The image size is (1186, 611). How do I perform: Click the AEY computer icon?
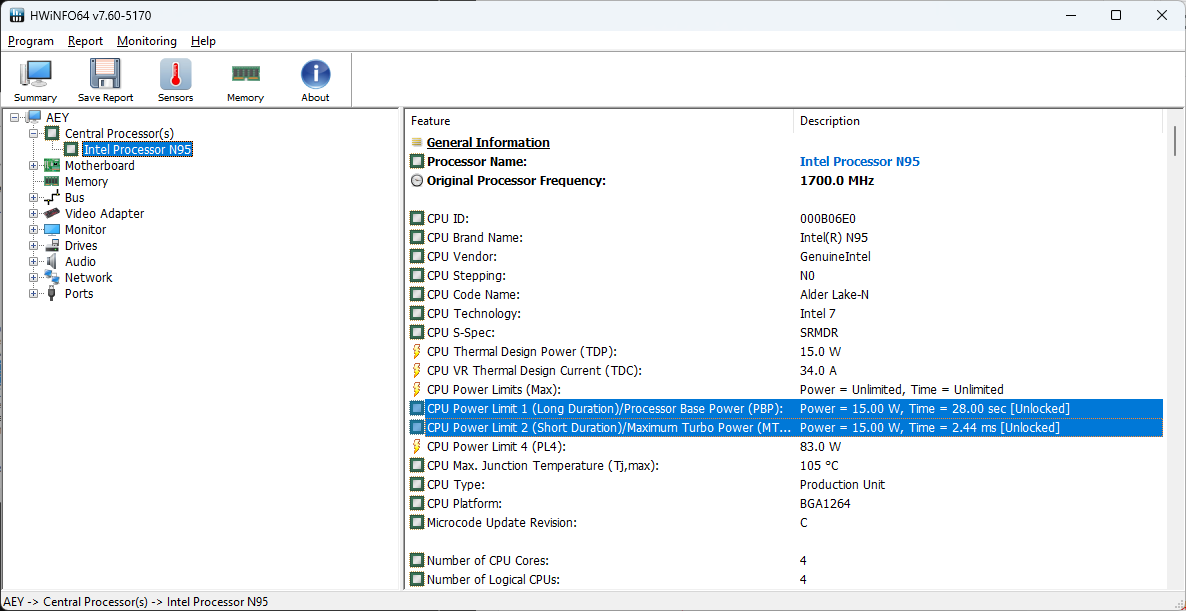pos(33,118)
